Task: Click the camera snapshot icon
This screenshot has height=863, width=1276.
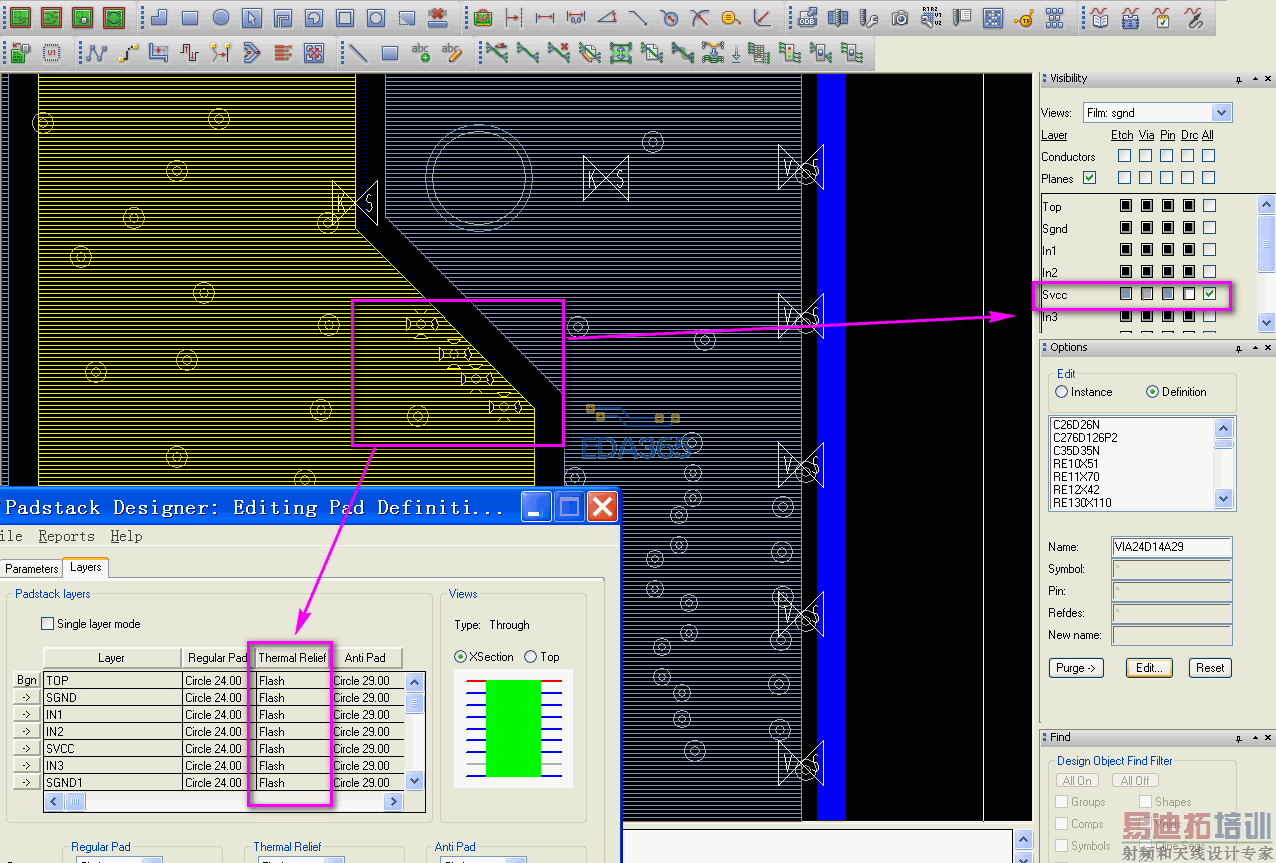Action: coord(900,18)
